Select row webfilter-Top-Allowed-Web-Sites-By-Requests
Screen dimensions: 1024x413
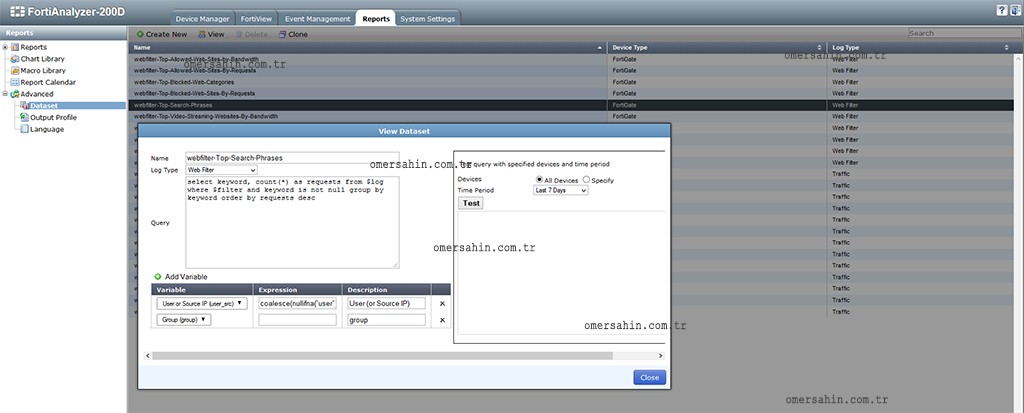point(571,71)
